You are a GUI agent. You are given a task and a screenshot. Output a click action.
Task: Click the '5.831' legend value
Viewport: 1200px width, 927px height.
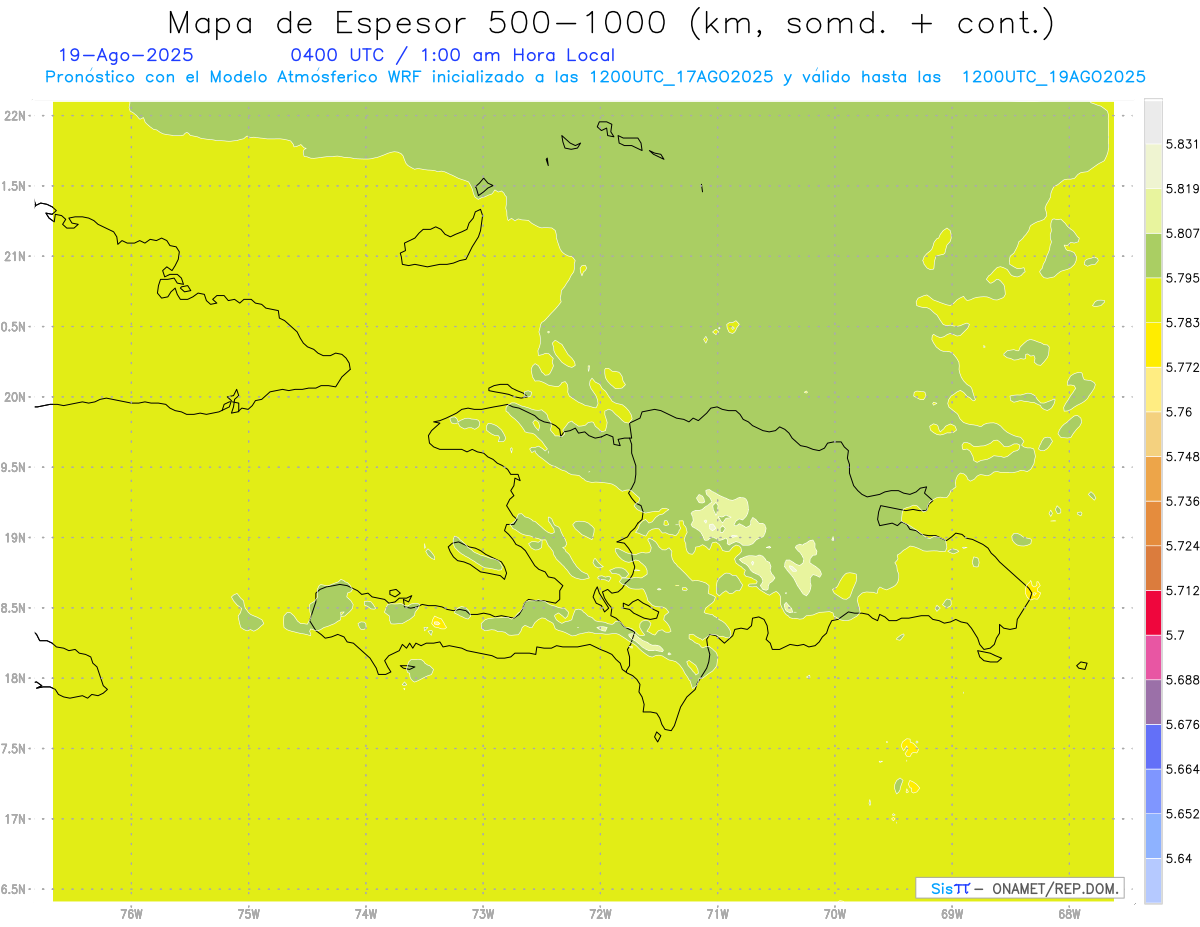tap(1182, 144)
